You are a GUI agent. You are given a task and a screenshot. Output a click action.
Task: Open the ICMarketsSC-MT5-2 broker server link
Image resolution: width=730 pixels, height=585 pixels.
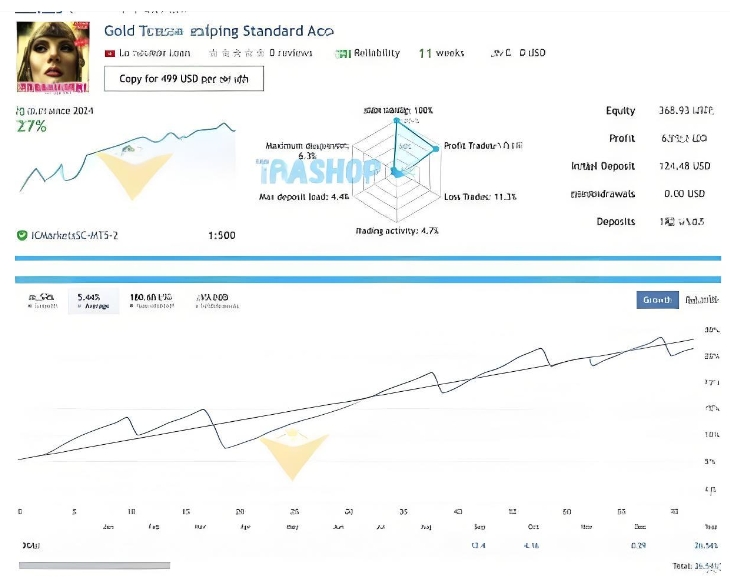(x=74, y=235)
